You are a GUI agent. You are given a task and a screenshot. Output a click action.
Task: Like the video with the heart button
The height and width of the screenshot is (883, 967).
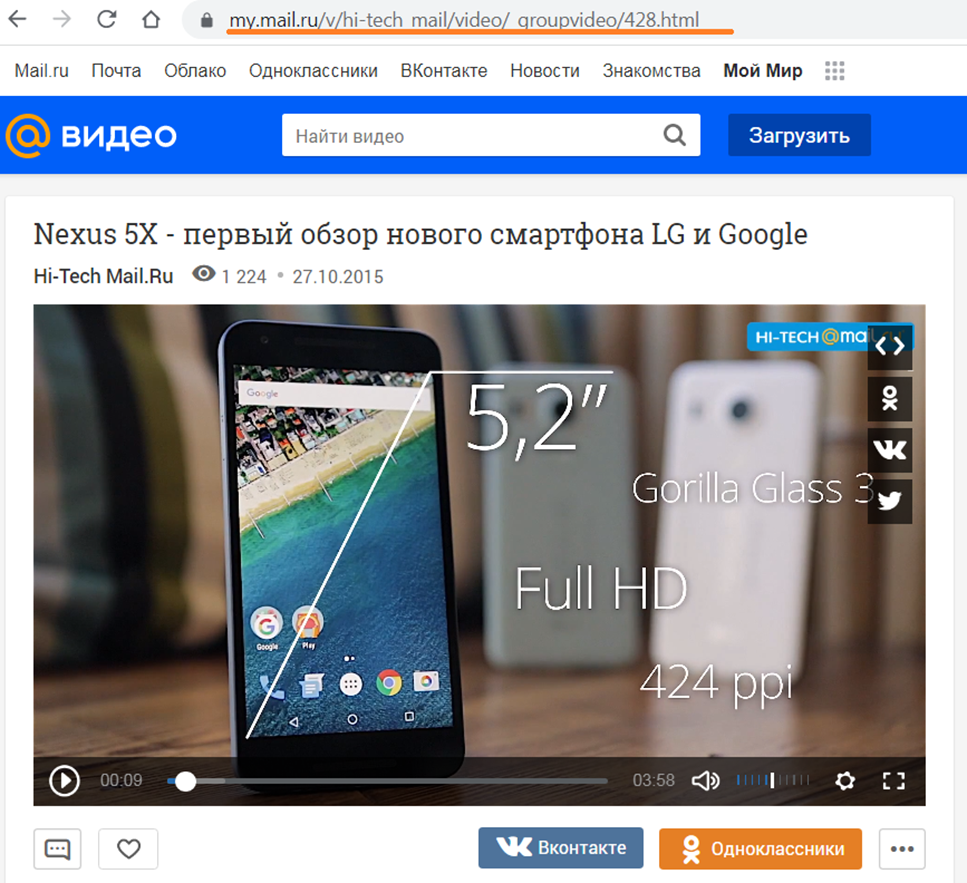point(128,849)
